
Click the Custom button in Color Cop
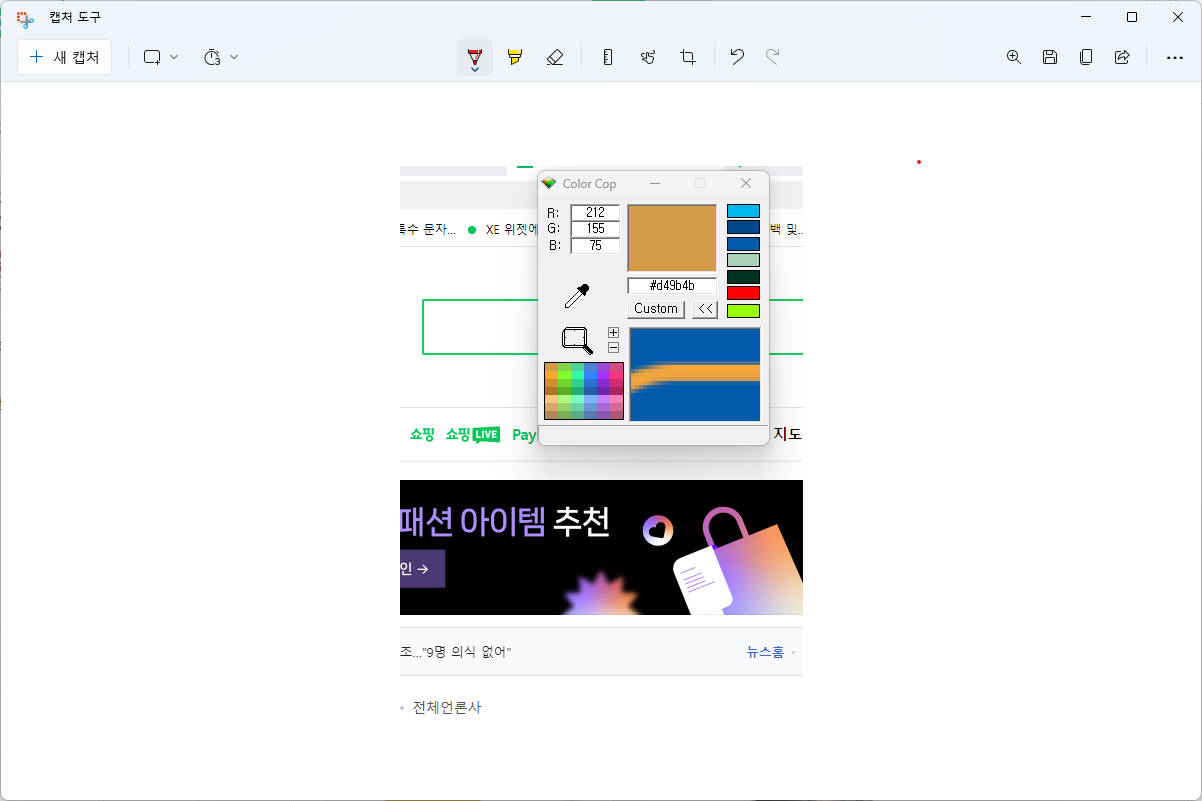(656, 309)
